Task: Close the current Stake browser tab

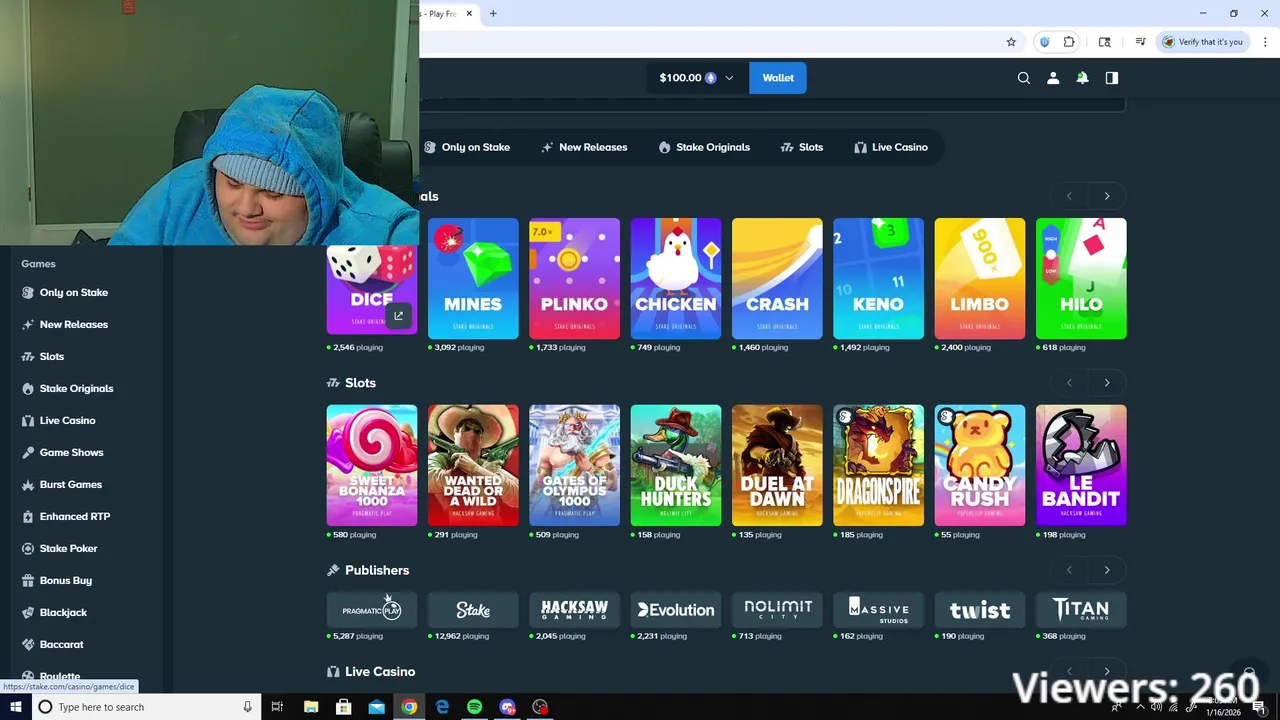Action: pyautogui.click(x=468, y=13)
